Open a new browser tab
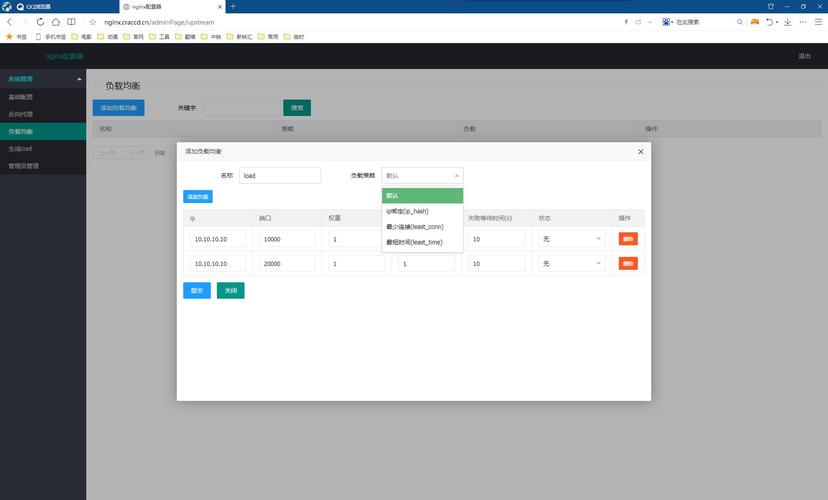The image size is (828, 500). pyautogui.click(x=233, y=6)
